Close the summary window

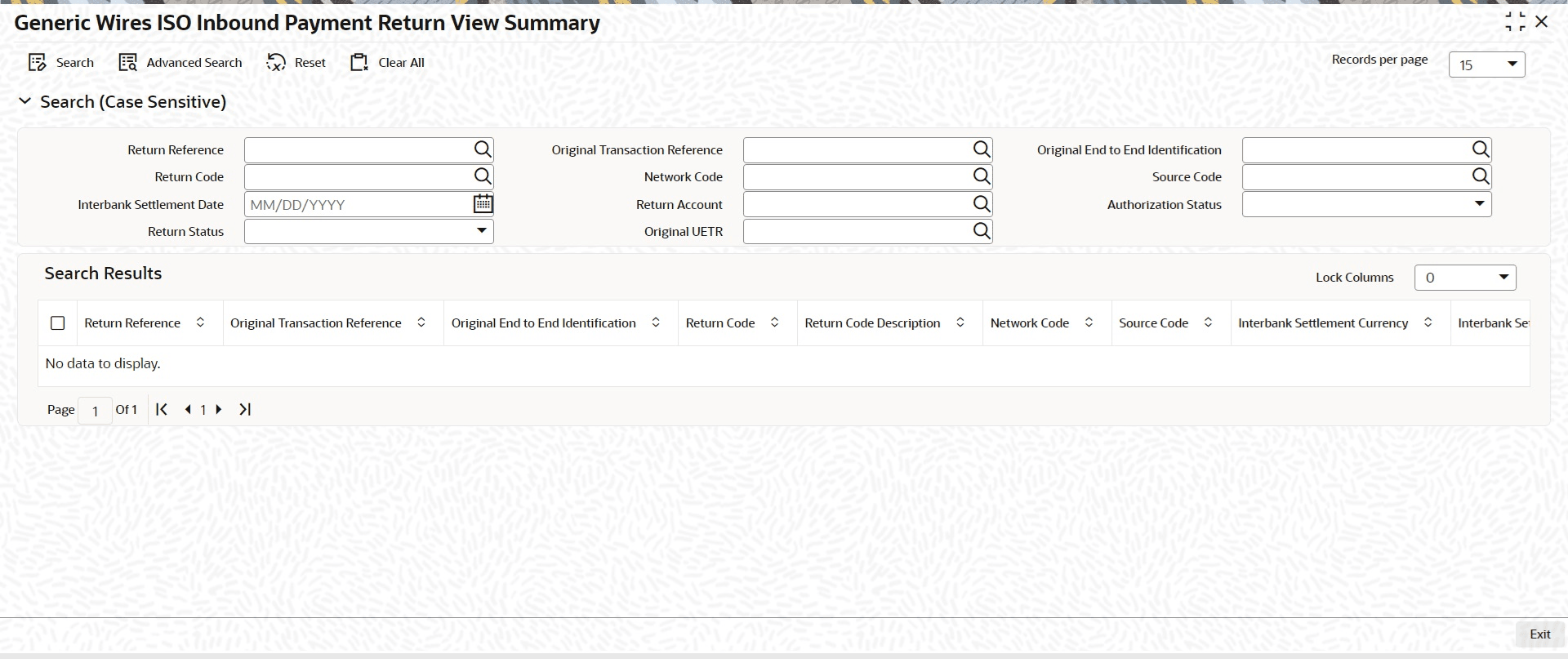pyautogui.click(x=1542, y=22)
